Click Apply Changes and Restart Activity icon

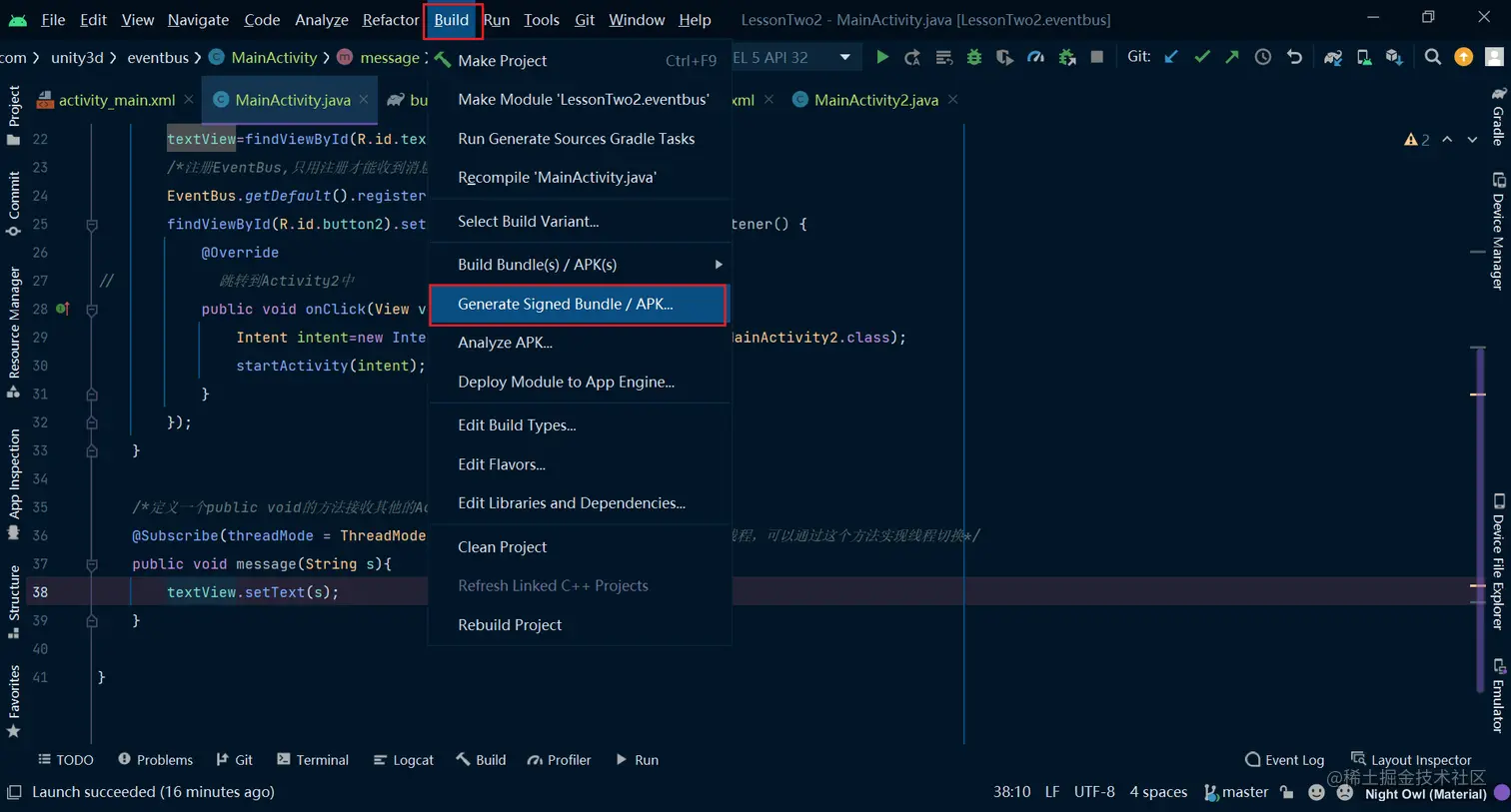tap(912, 57)
